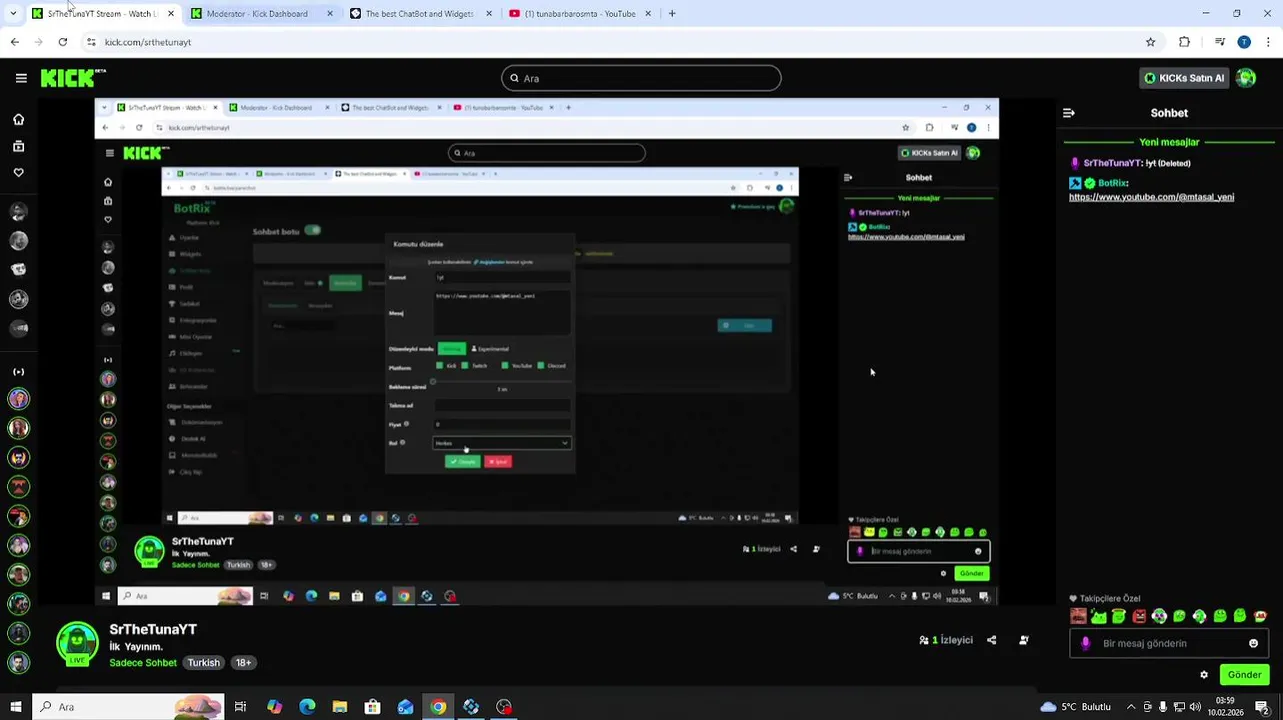Expand hidden system tray icons

click(x=1132, y=707)
